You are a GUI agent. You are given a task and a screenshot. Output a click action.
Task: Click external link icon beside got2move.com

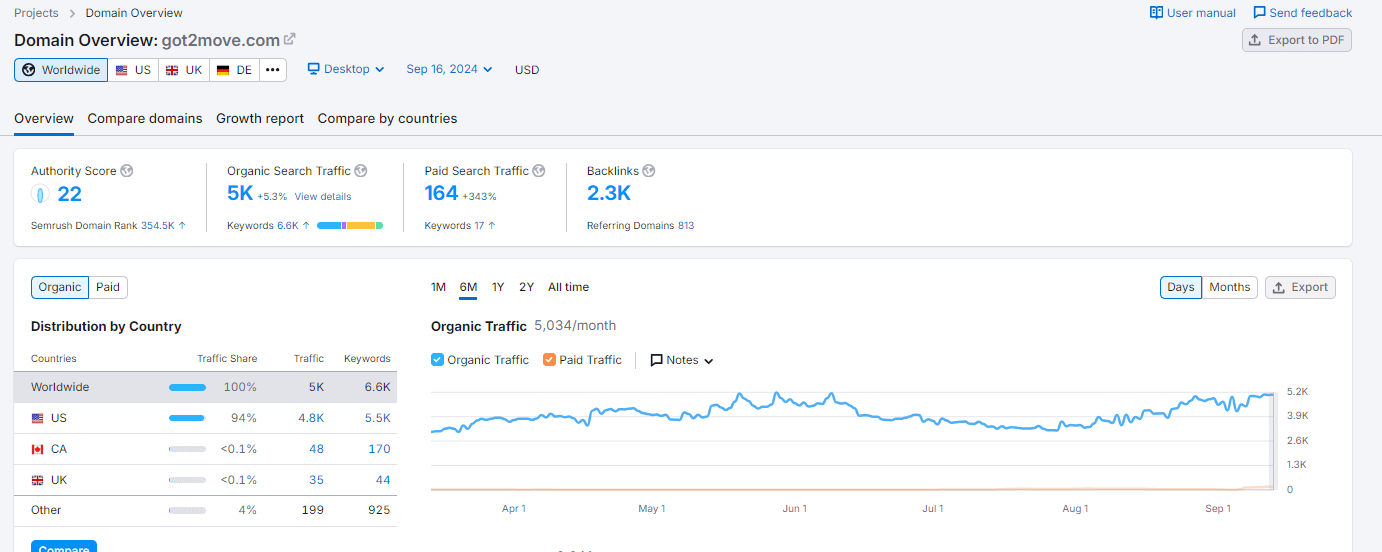pyautogui.click(x=290, y=39)
